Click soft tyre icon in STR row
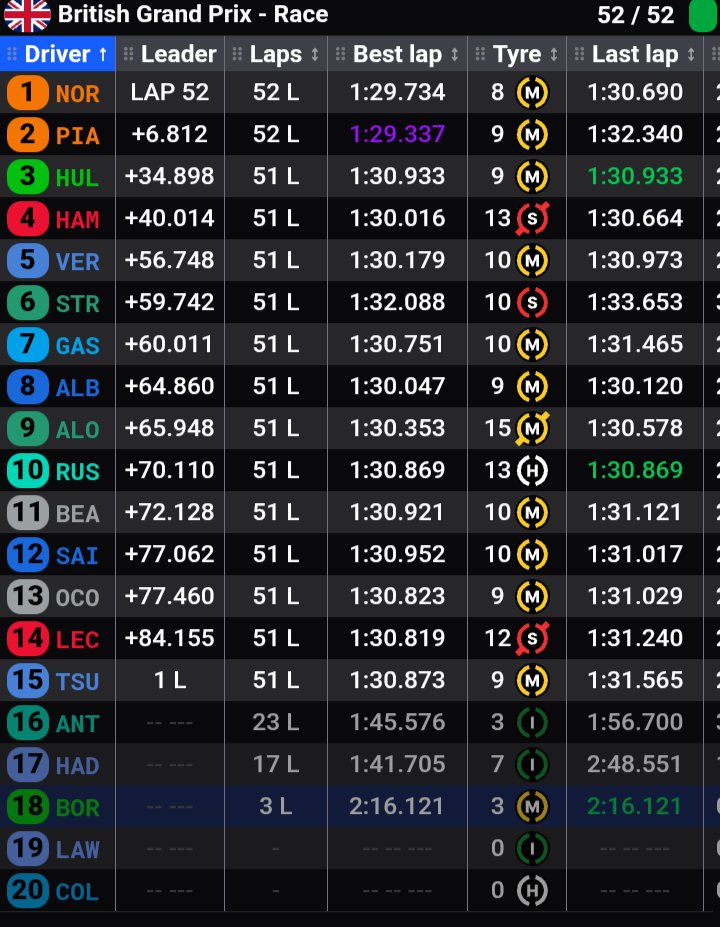Screen dimensions: 720x927 click(532, 303)
